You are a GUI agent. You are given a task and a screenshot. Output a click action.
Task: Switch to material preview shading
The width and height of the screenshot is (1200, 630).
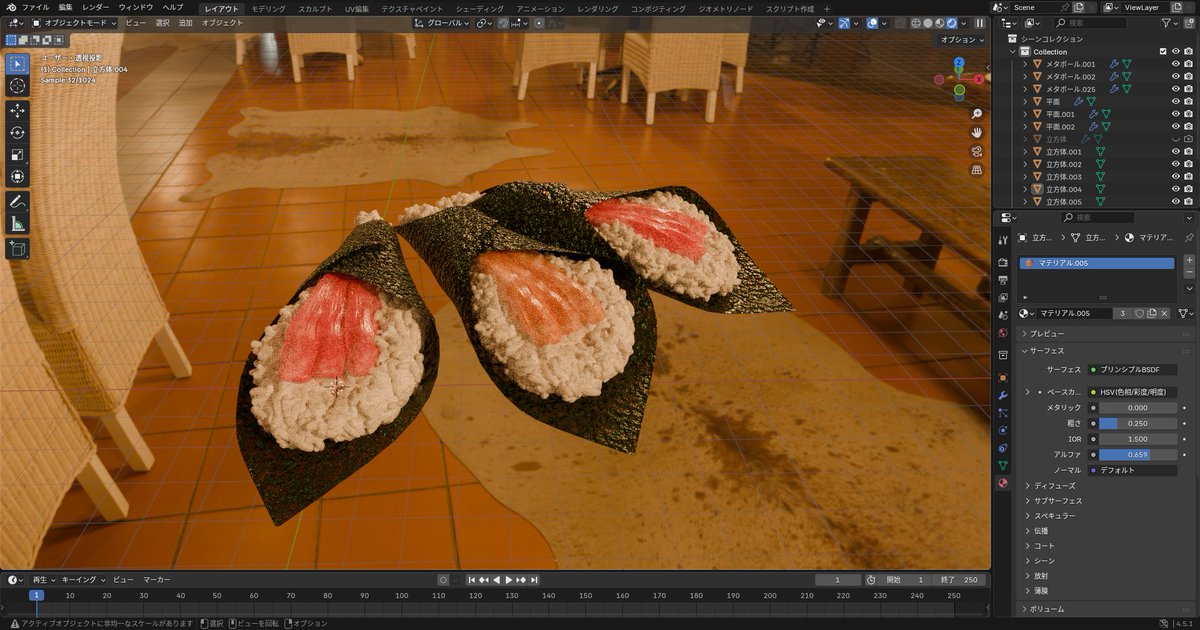(x=939, y=22)
